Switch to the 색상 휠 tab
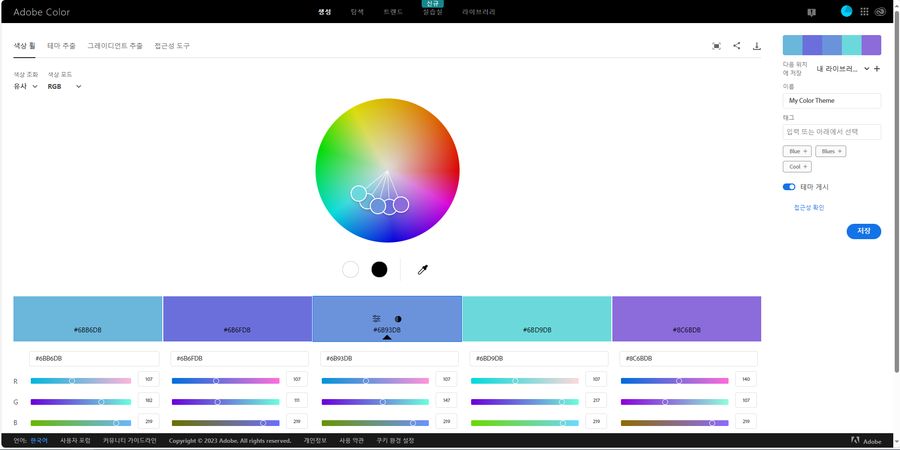900x450 pixels. pos(24,46)
